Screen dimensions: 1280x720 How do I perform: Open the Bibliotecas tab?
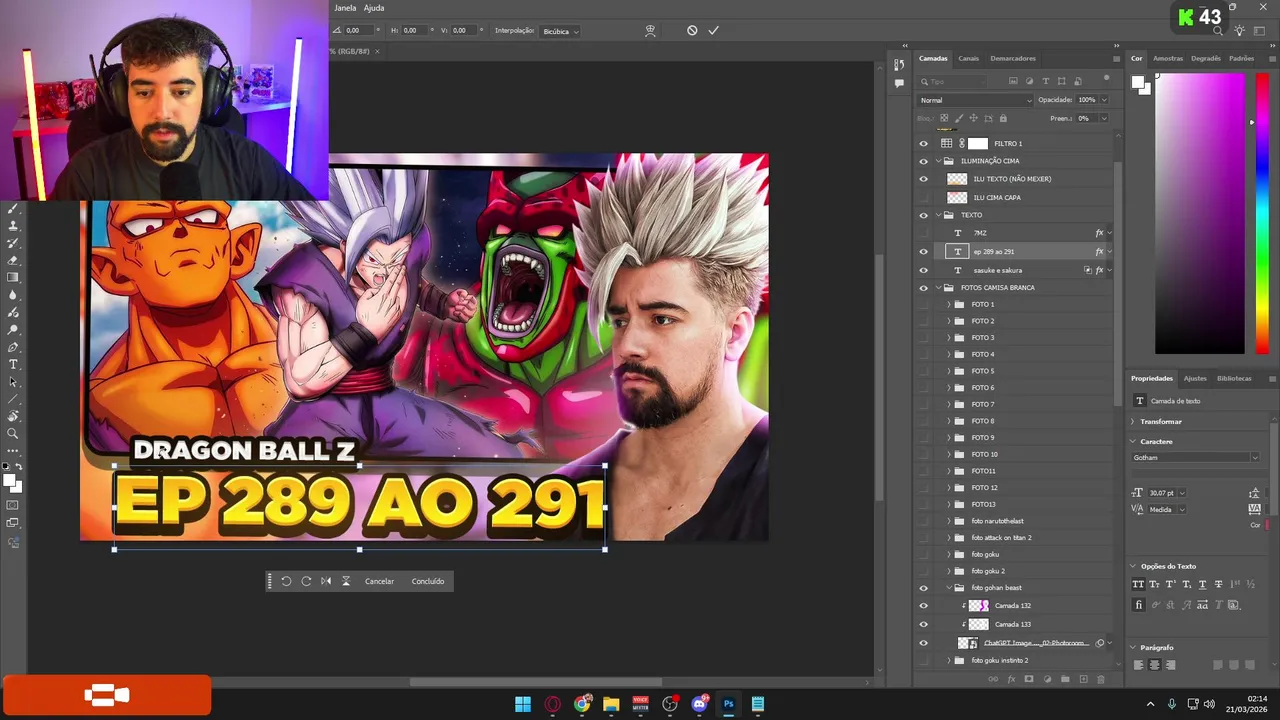[x=1234, y=378]
